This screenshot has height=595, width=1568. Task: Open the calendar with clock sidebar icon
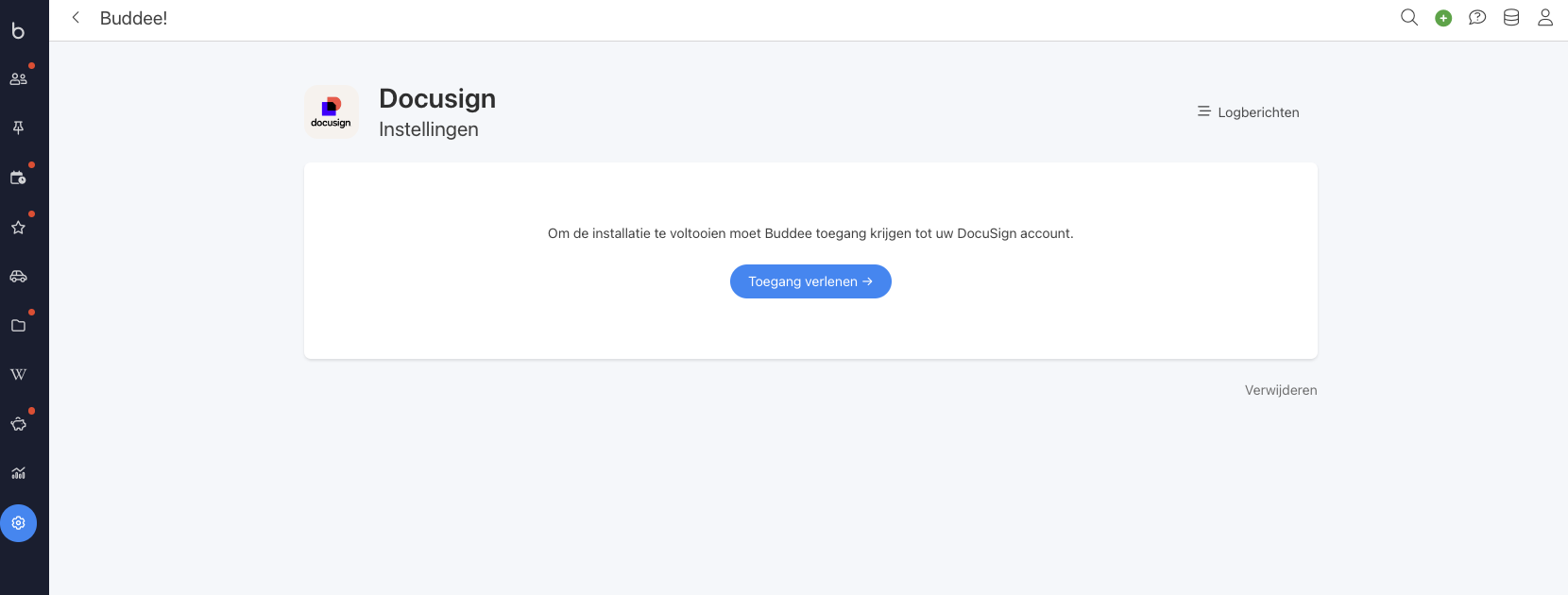coord(18,178)
